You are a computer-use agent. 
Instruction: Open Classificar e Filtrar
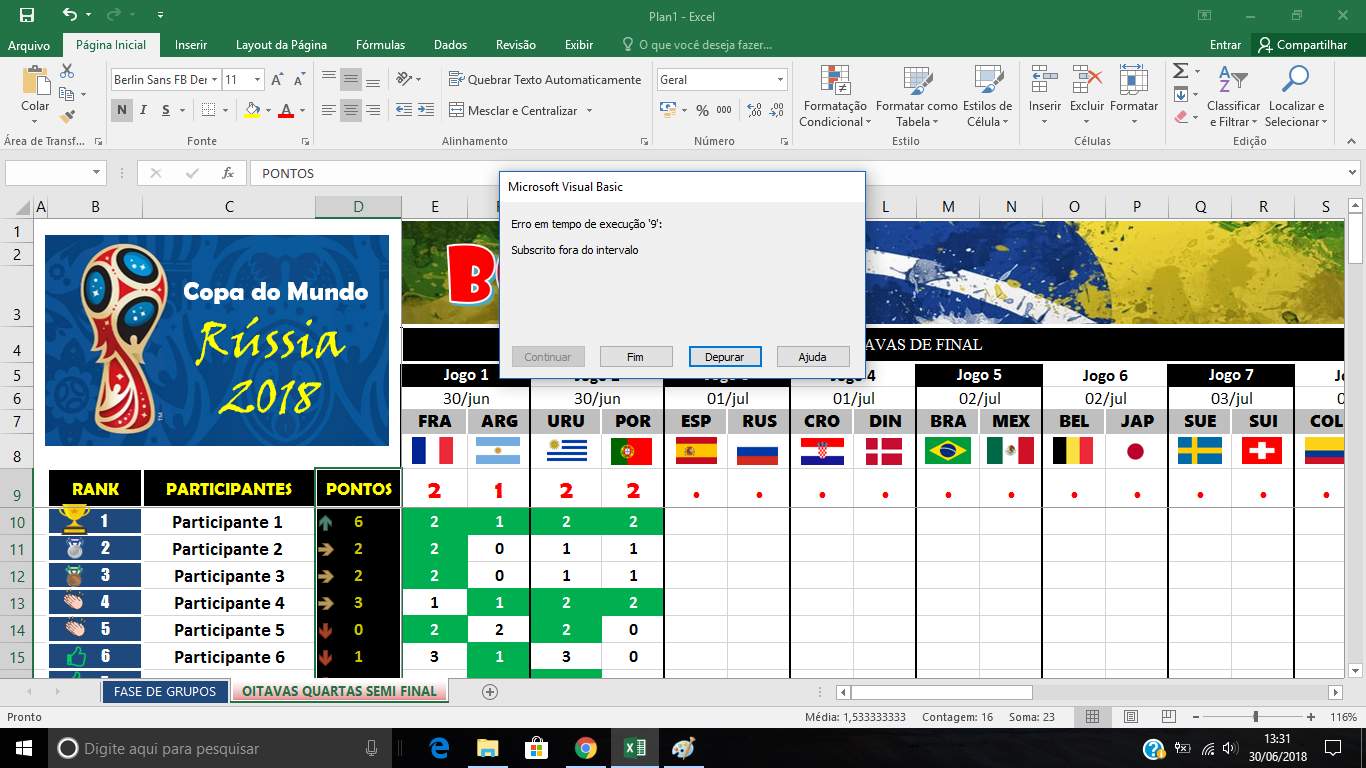click(x=1233, y=97)
